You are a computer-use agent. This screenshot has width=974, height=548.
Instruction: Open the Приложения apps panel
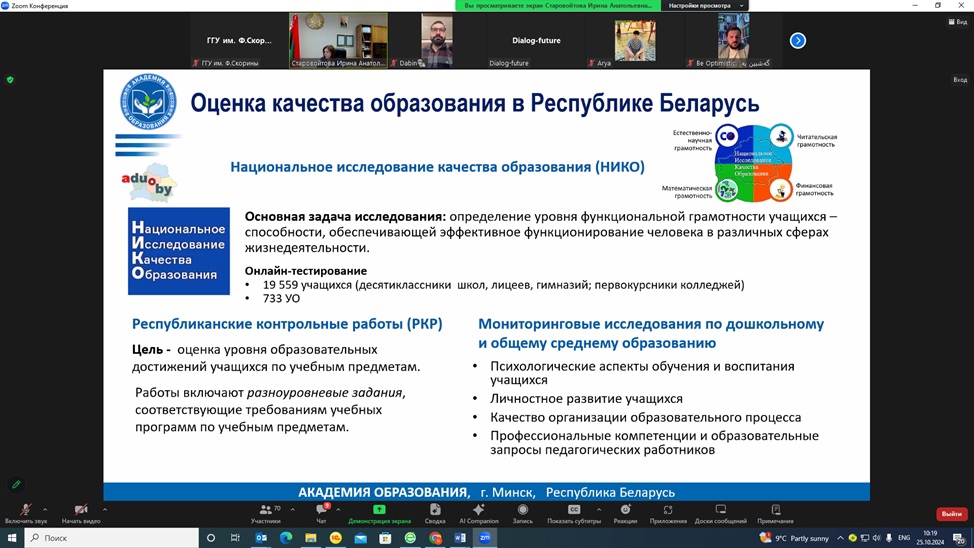pos(668,514)
